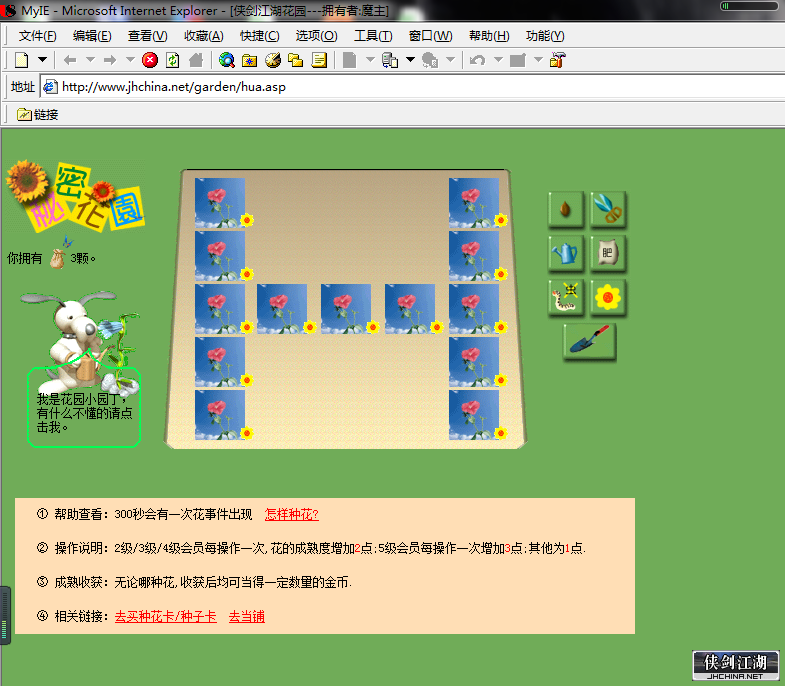Select the shovel digging tool
Viewport: 785px width, 686px height.
(x=589, y=341)
